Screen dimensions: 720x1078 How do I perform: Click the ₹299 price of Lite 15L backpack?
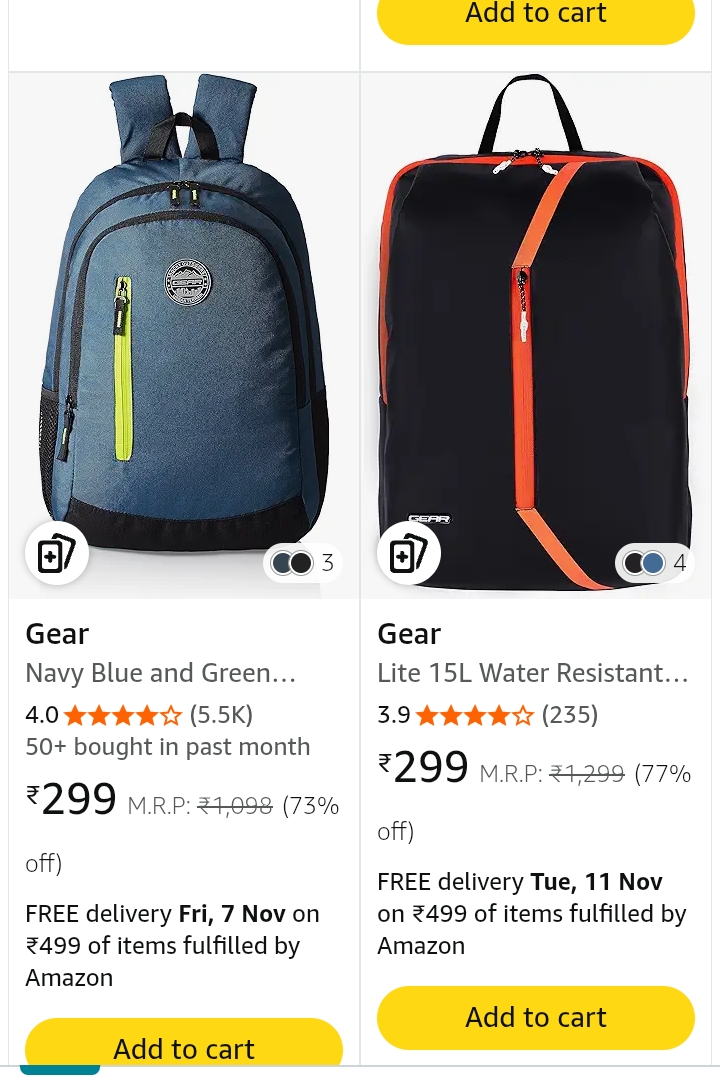(x=423, y=767)
